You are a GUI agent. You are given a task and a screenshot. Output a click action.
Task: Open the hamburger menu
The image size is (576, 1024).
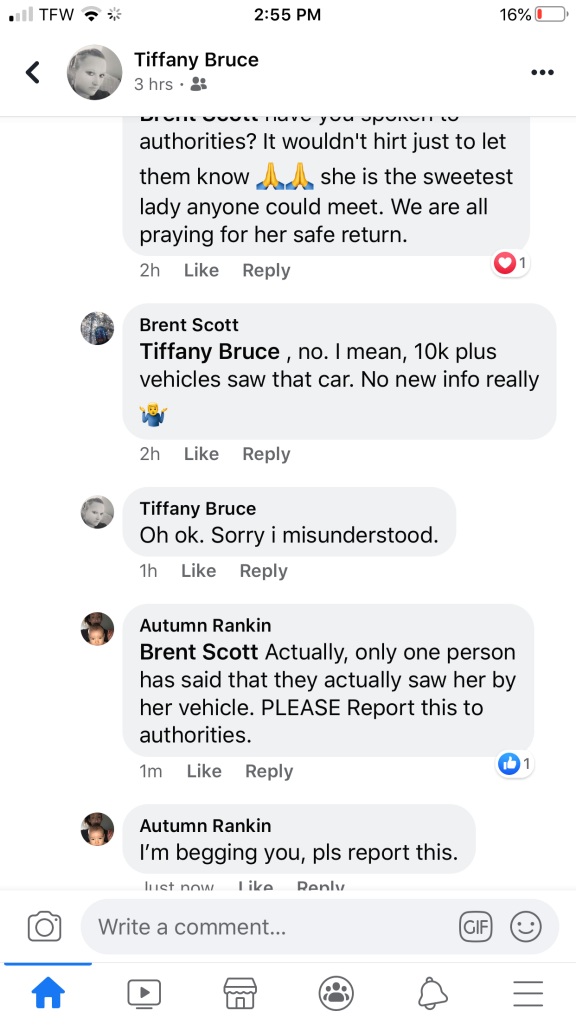click(528, 993)
